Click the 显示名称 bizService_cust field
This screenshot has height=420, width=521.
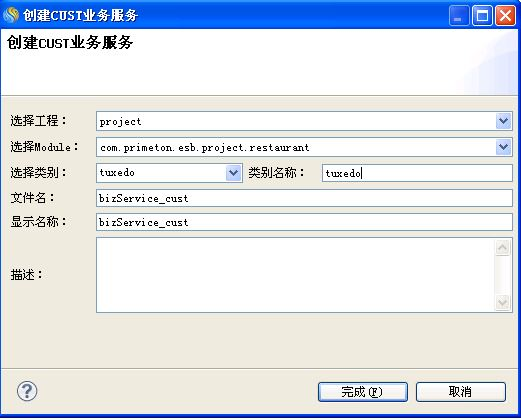coord(304,222)
